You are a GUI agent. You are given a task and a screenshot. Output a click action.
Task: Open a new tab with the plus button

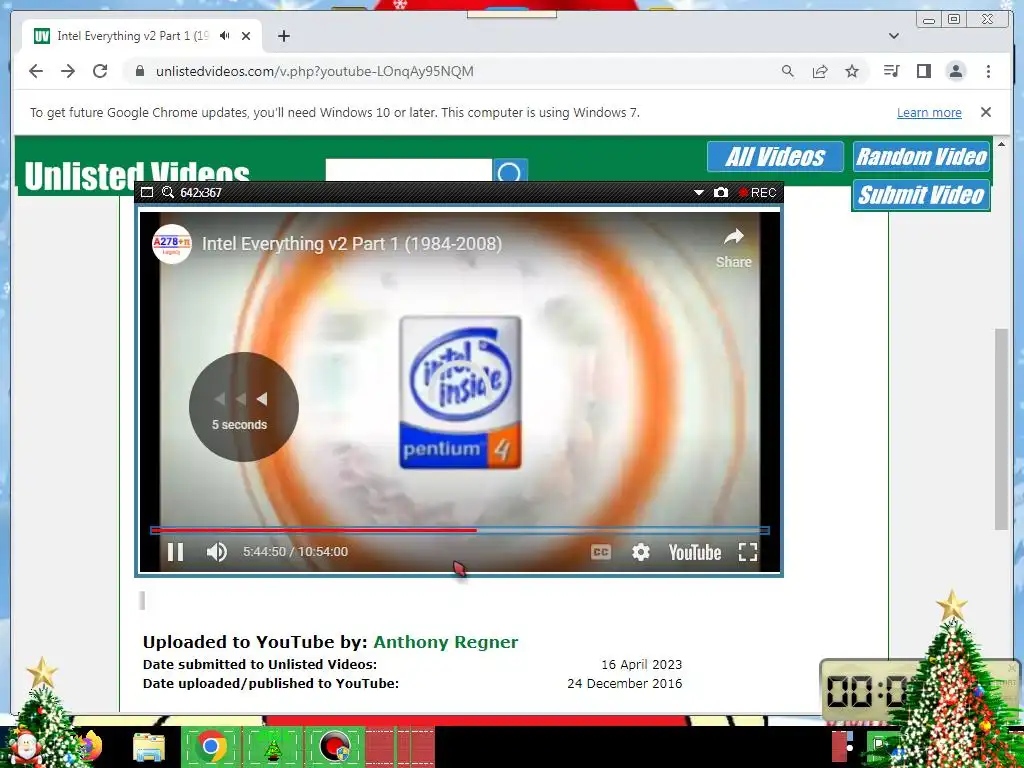coord(283,36)
